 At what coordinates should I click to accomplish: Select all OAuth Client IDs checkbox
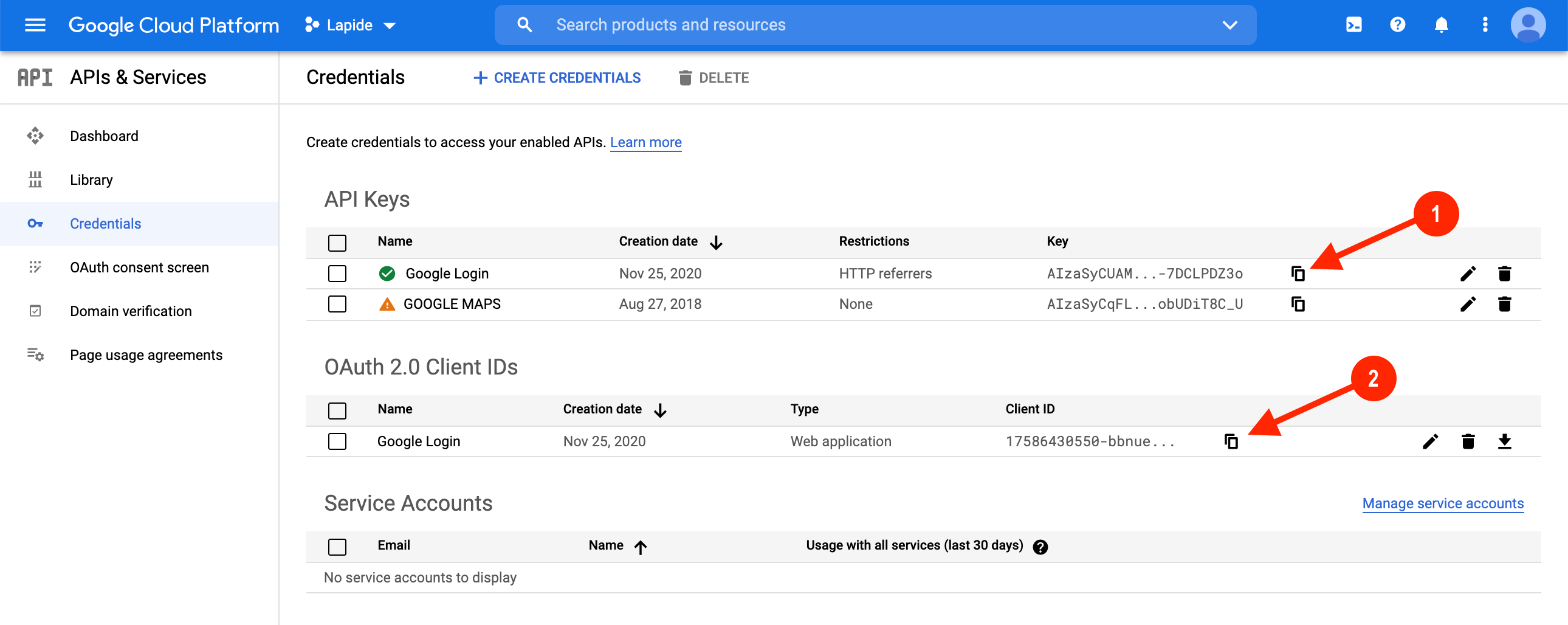point(337,411)
